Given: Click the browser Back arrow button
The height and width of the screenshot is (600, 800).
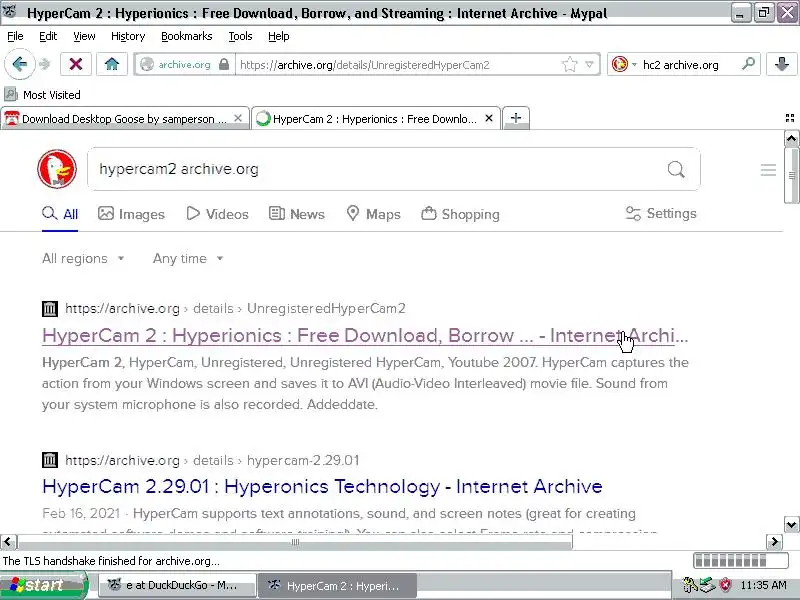Looking at the screenshot, I should (19, 64).
